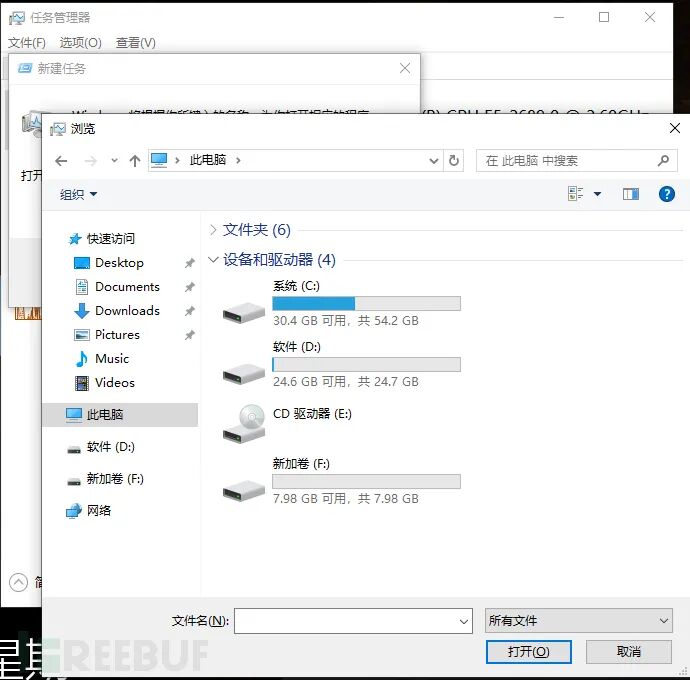The height and width of the screenshot is (680, 690).
Task: Expand the 文件夹 (6) group
Action: coord(213,230)
